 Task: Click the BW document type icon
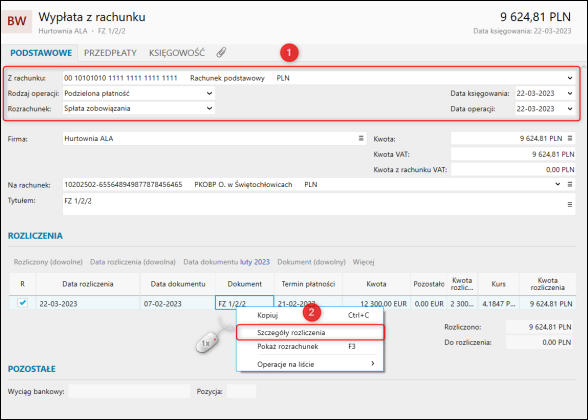pyautogui.click(x=17, y=21)
